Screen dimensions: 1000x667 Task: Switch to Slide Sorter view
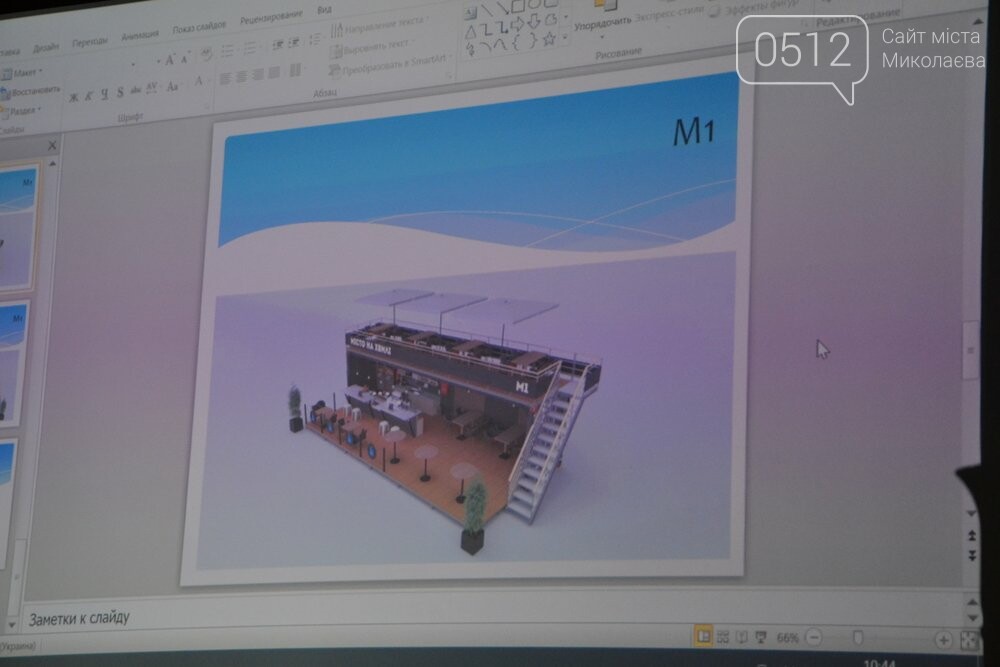[723, 636]
